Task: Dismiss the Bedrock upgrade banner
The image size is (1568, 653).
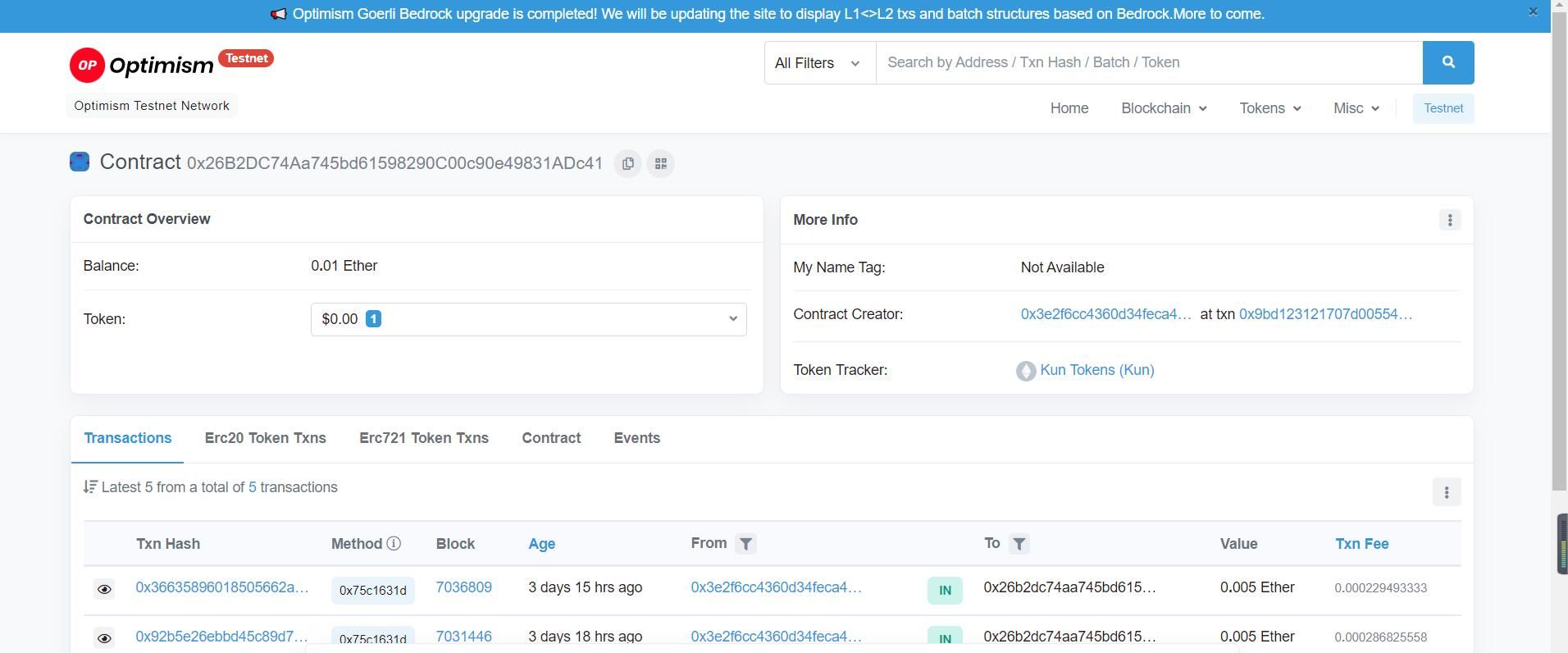Action: (1533, 11)
